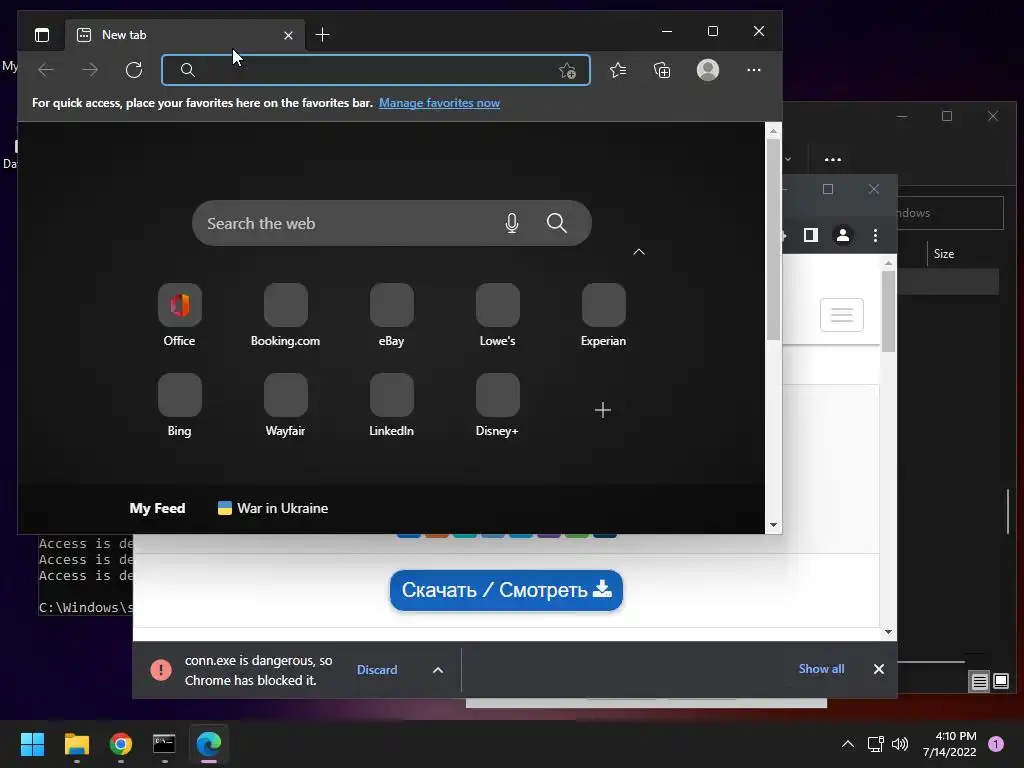The width and height of the screenshot is (1024, 768).
Task: Expand the conn.exe download options chevron
Action: click(x=438, y=670)
